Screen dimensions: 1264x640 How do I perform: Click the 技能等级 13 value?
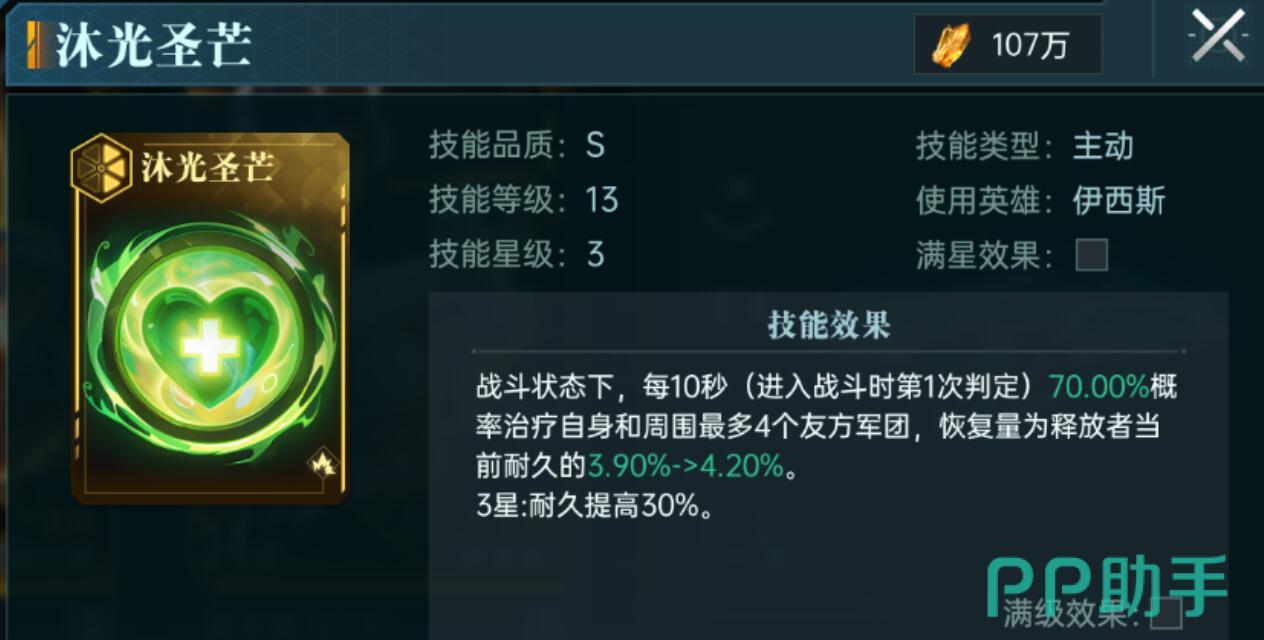[x=602, y=200]
